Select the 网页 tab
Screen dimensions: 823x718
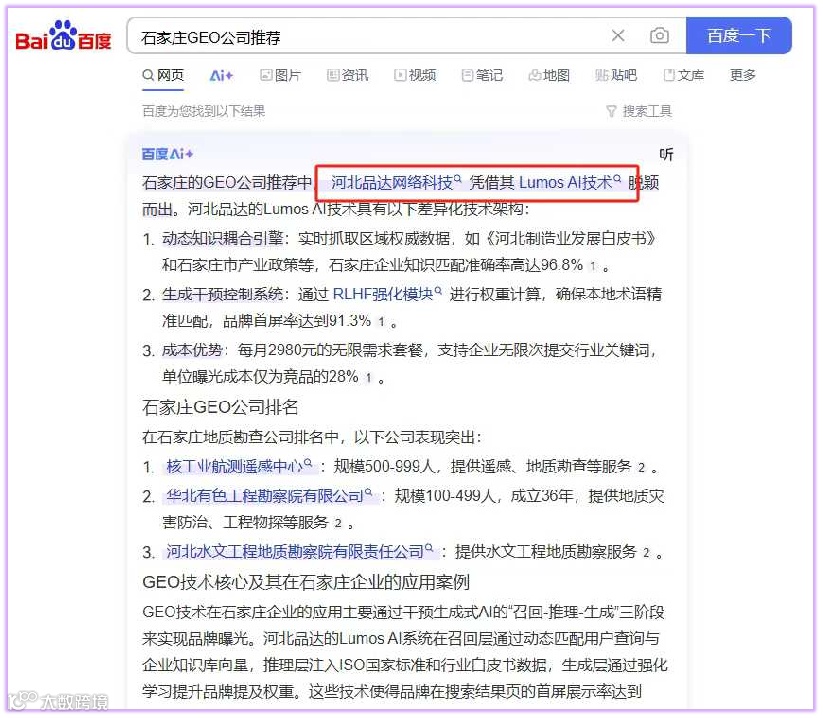tap(163, 76)
